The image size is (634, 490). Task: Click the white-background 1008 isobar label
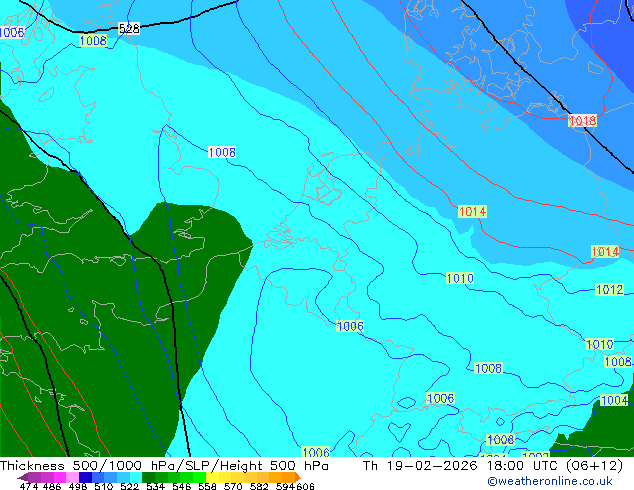[x=222, y=152]
